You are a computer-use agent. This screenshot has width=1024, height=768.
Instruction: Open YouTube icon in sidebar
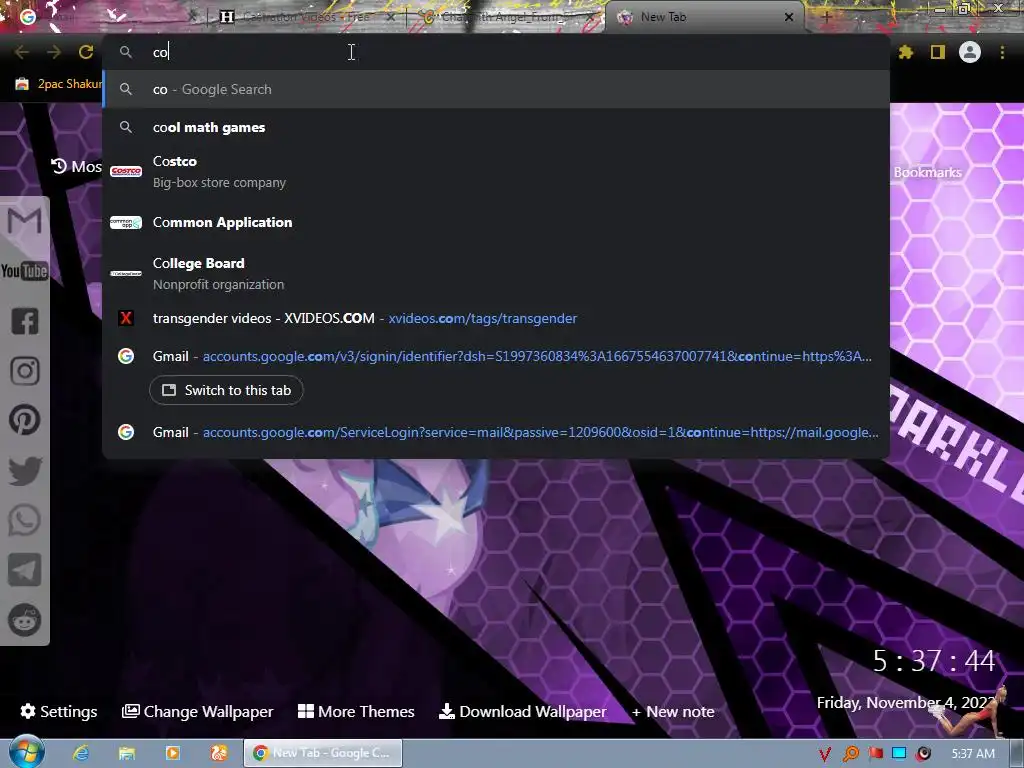(x=24, y=271)
